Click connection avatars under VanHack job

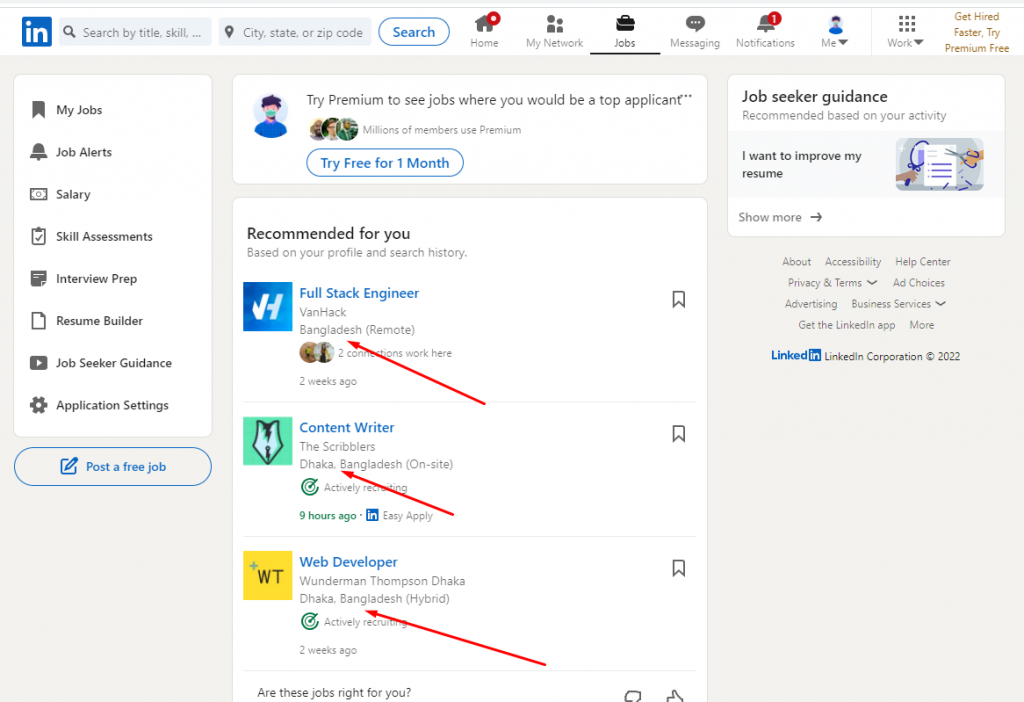317,353
